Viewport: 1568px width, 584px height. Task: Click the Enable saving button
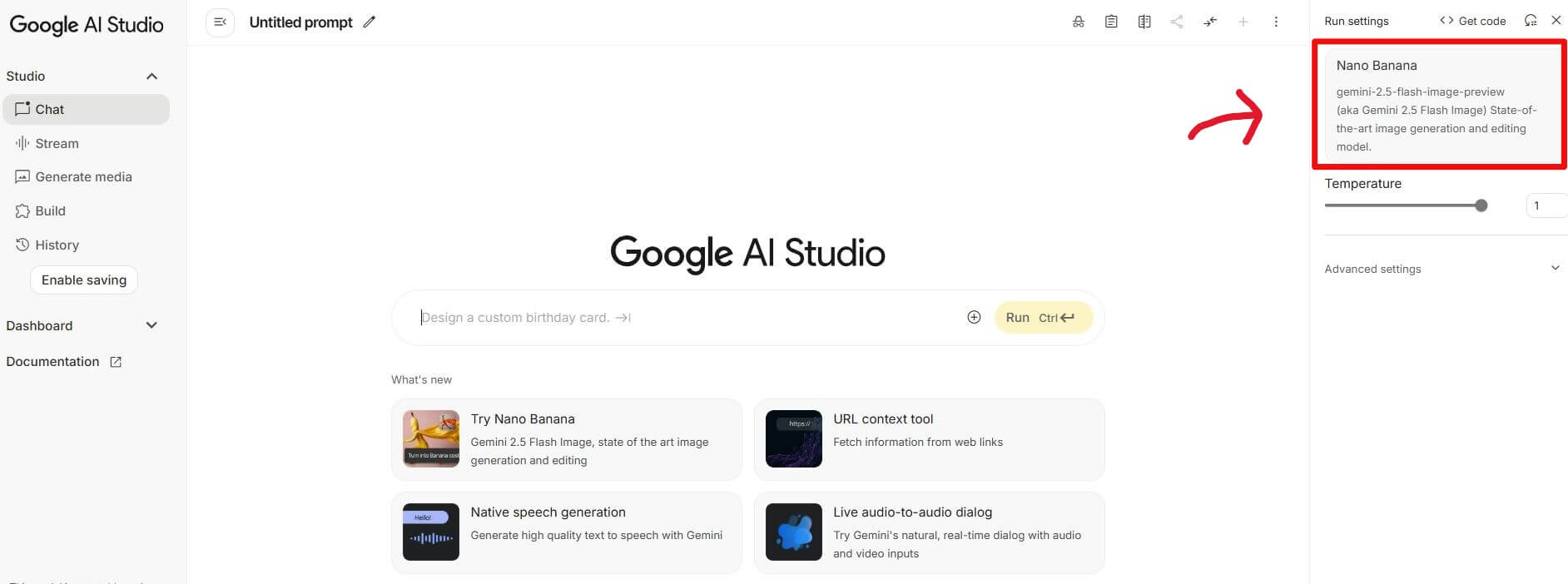tap(84, 280)
